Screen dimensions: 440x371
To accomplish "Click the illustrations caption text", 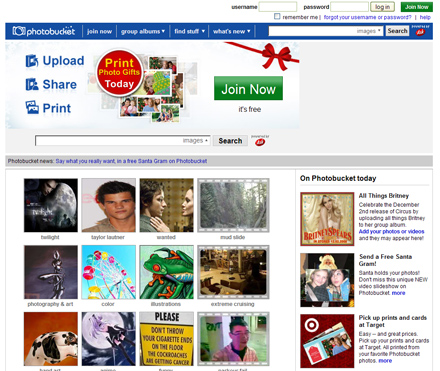I will (x=166, y=304).
